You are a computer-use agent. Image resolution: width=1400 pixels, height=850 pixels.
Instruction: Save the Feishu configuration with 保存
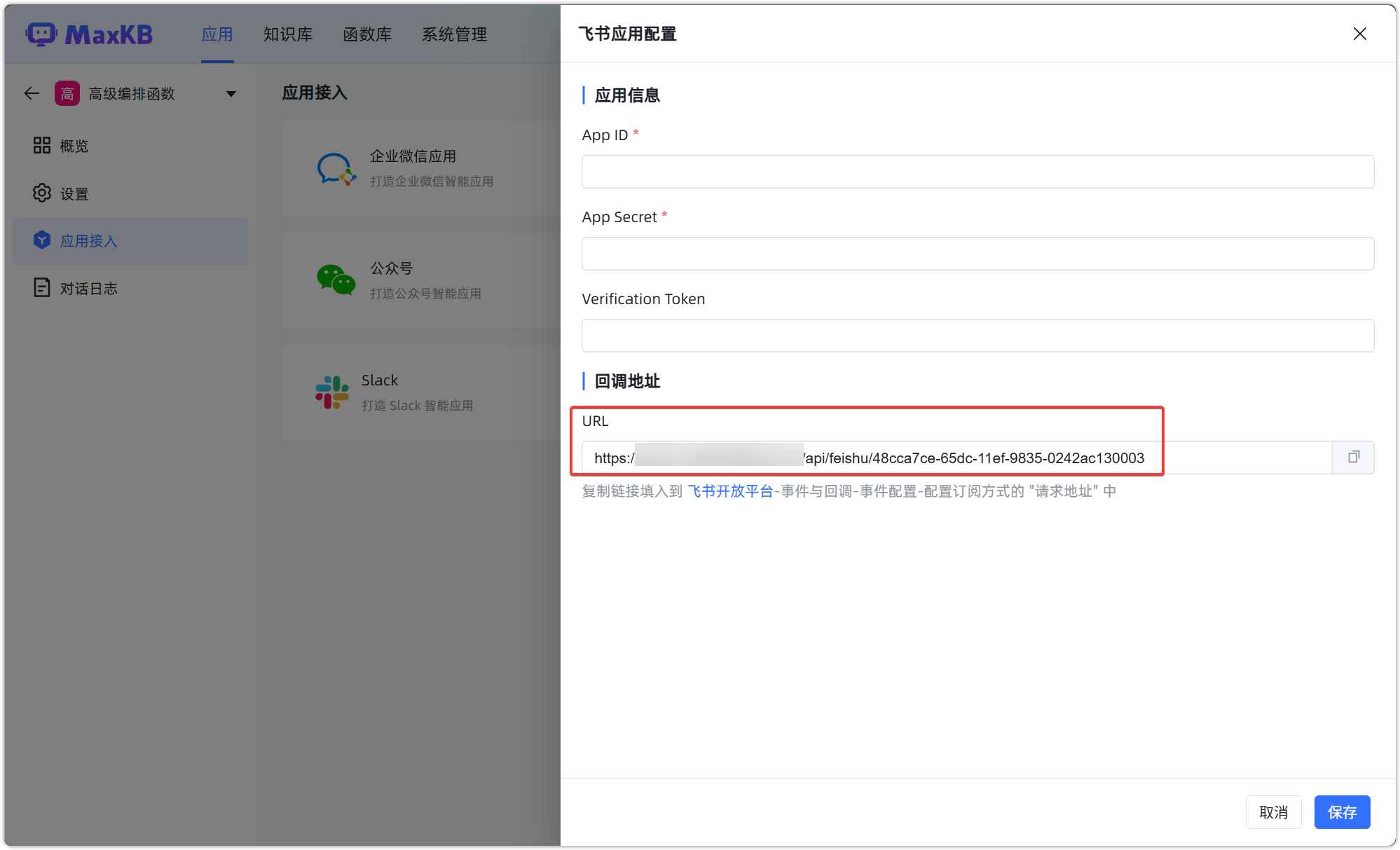click(1342, 811)
